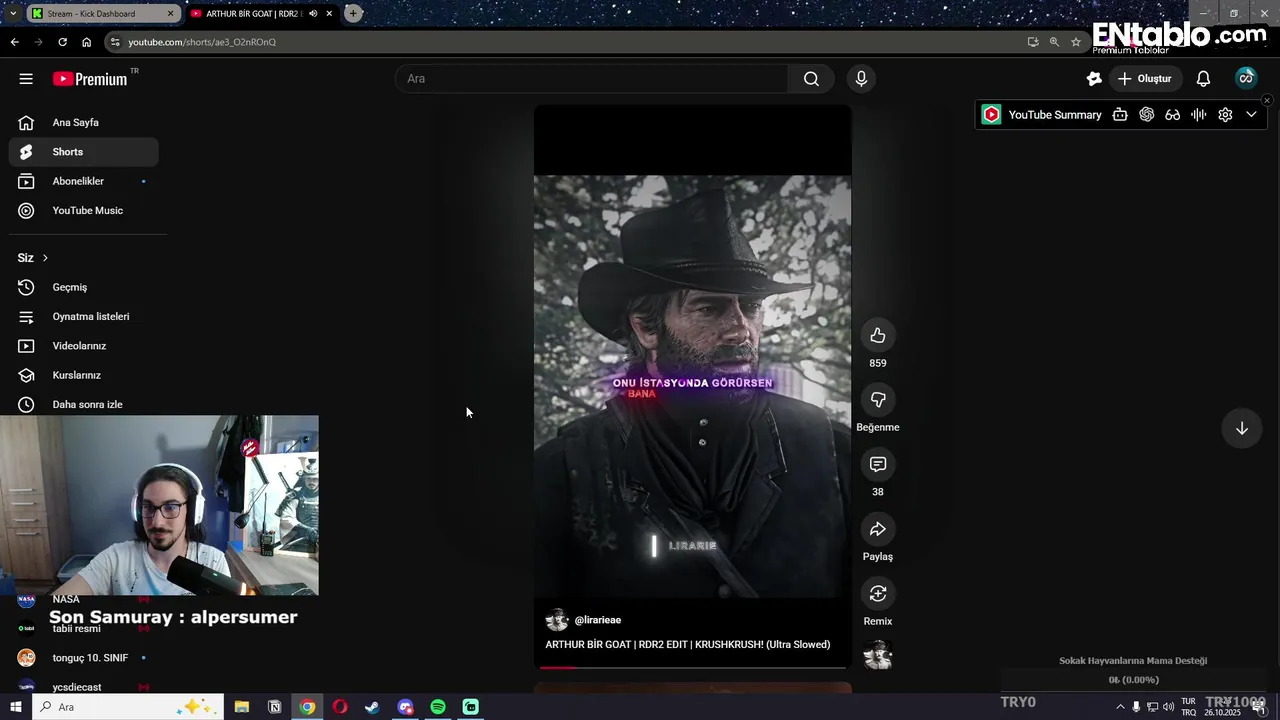The height and width of the screenshot is (720, 1280).
Task: Click the Oluştur create button
Action: coord(1145,79)
